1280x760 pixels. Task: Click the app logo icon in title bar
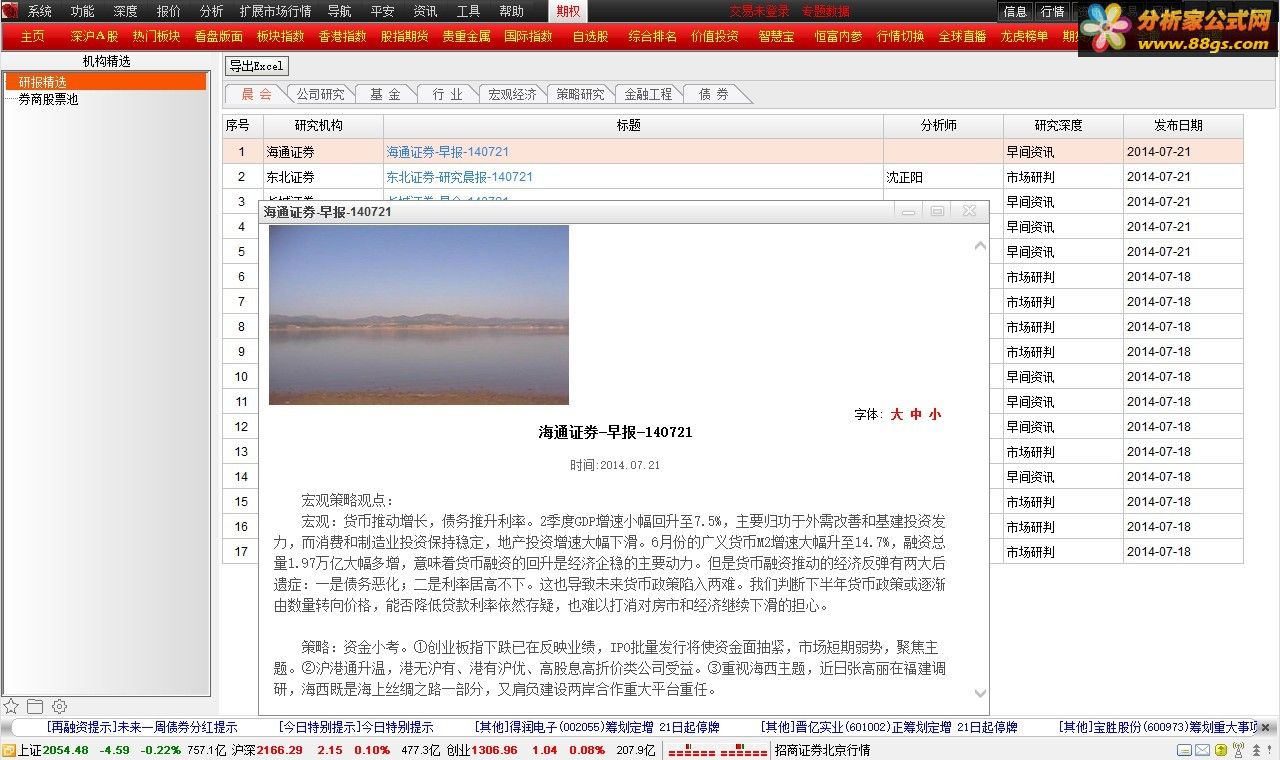click(10, 11)
